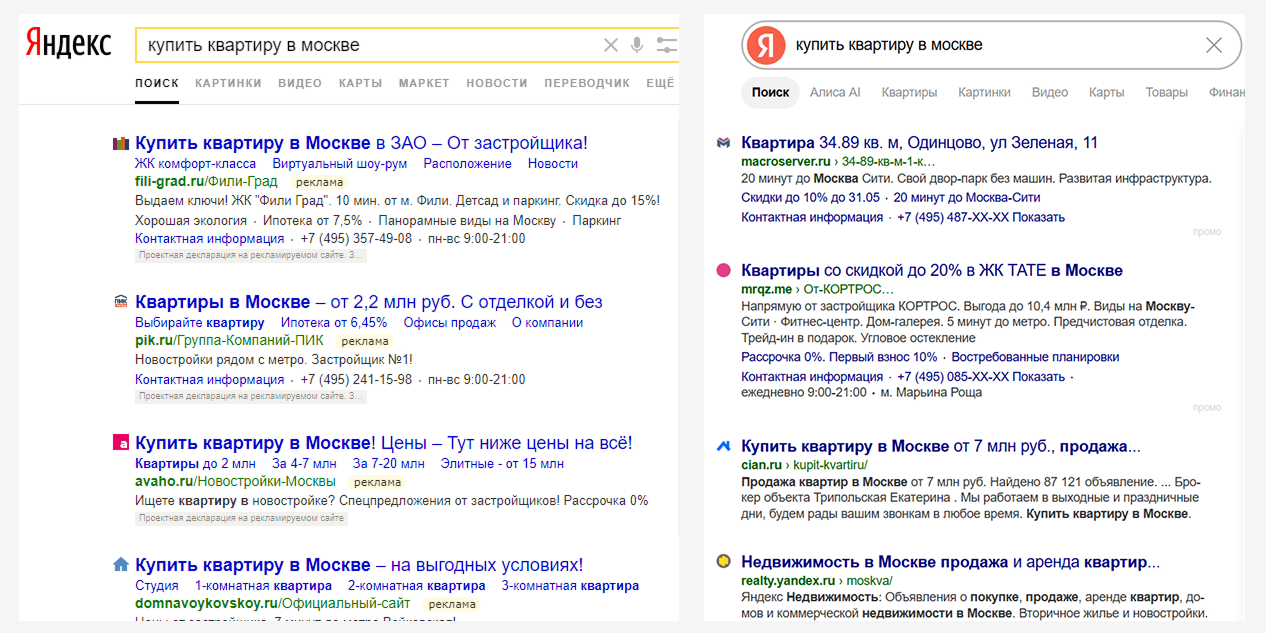
Task: Open the Товары tab
Action: coord(1167,92)
